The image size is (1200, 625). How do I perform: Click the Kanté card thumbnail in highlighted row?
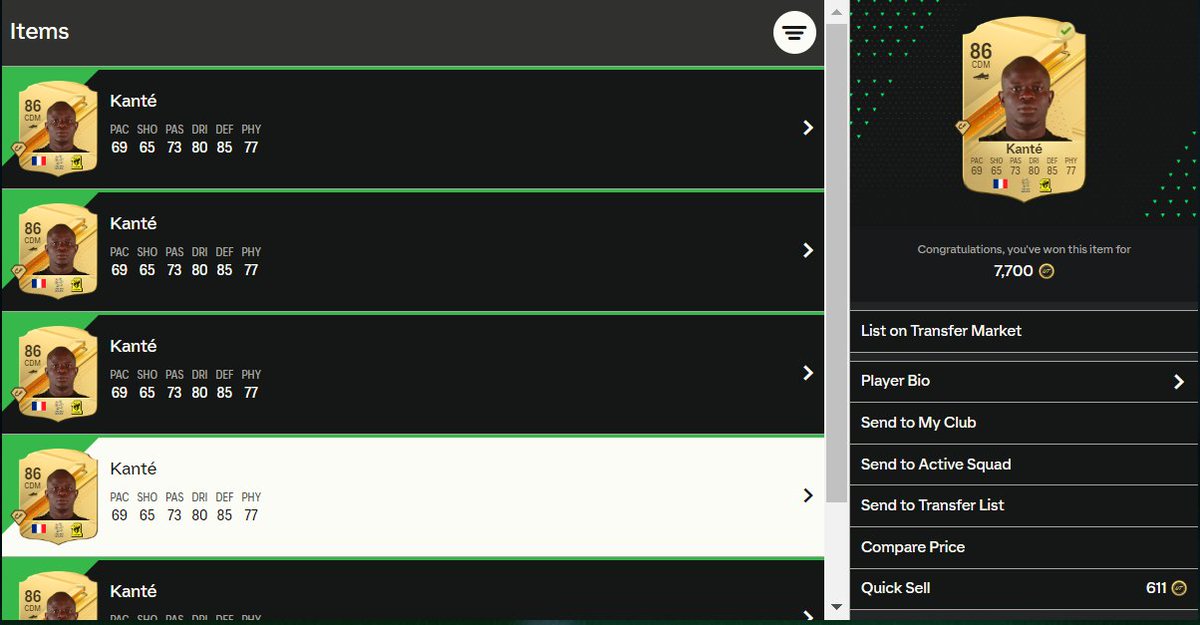[x=57, y=496]
